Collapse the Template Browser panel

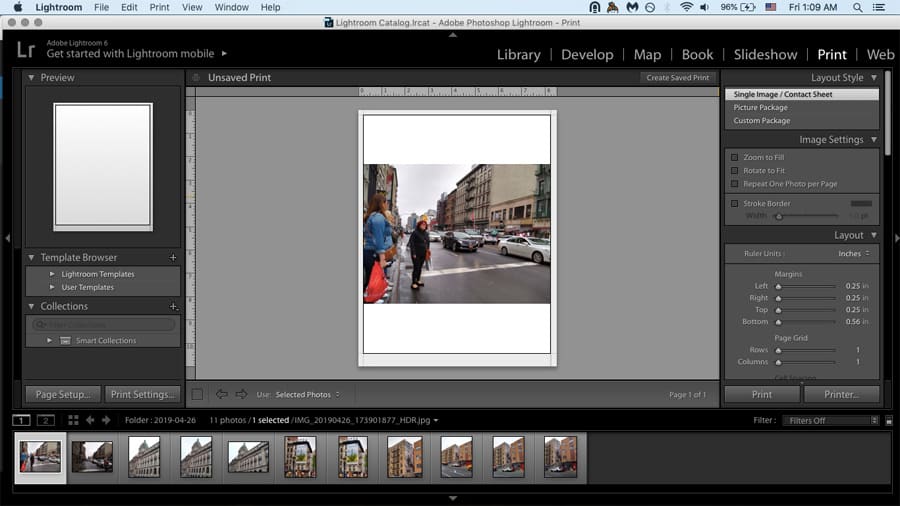[x=31, y=258]
